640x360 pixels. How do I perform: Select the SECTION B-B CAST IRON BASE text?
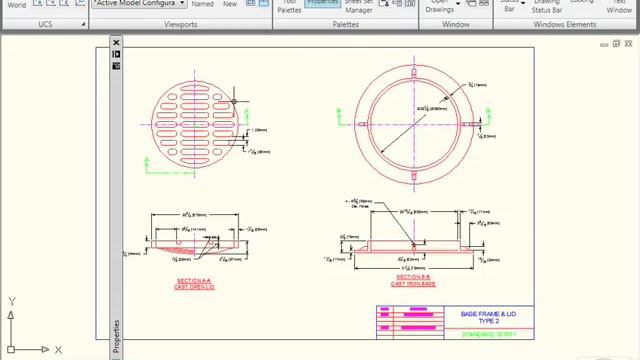coord(413,280)
